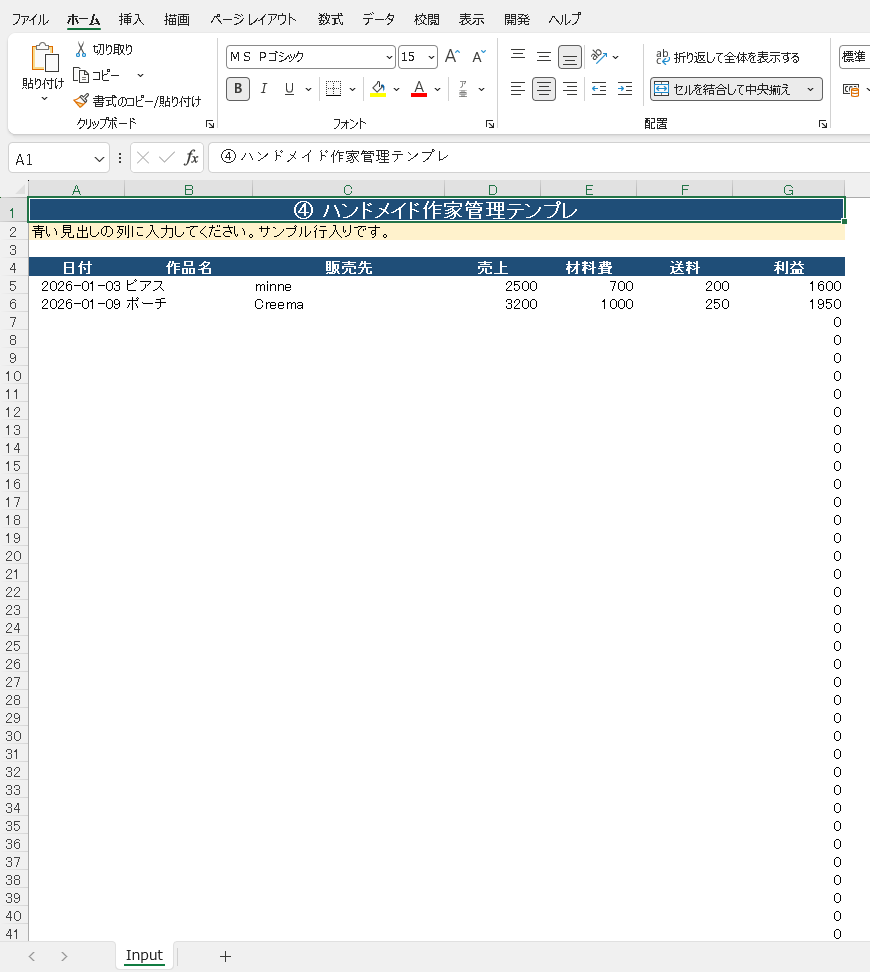The image size is (870, 972).
Task: Click the Paste (貼り付け) clipboard icon
Action: (45, 58)
